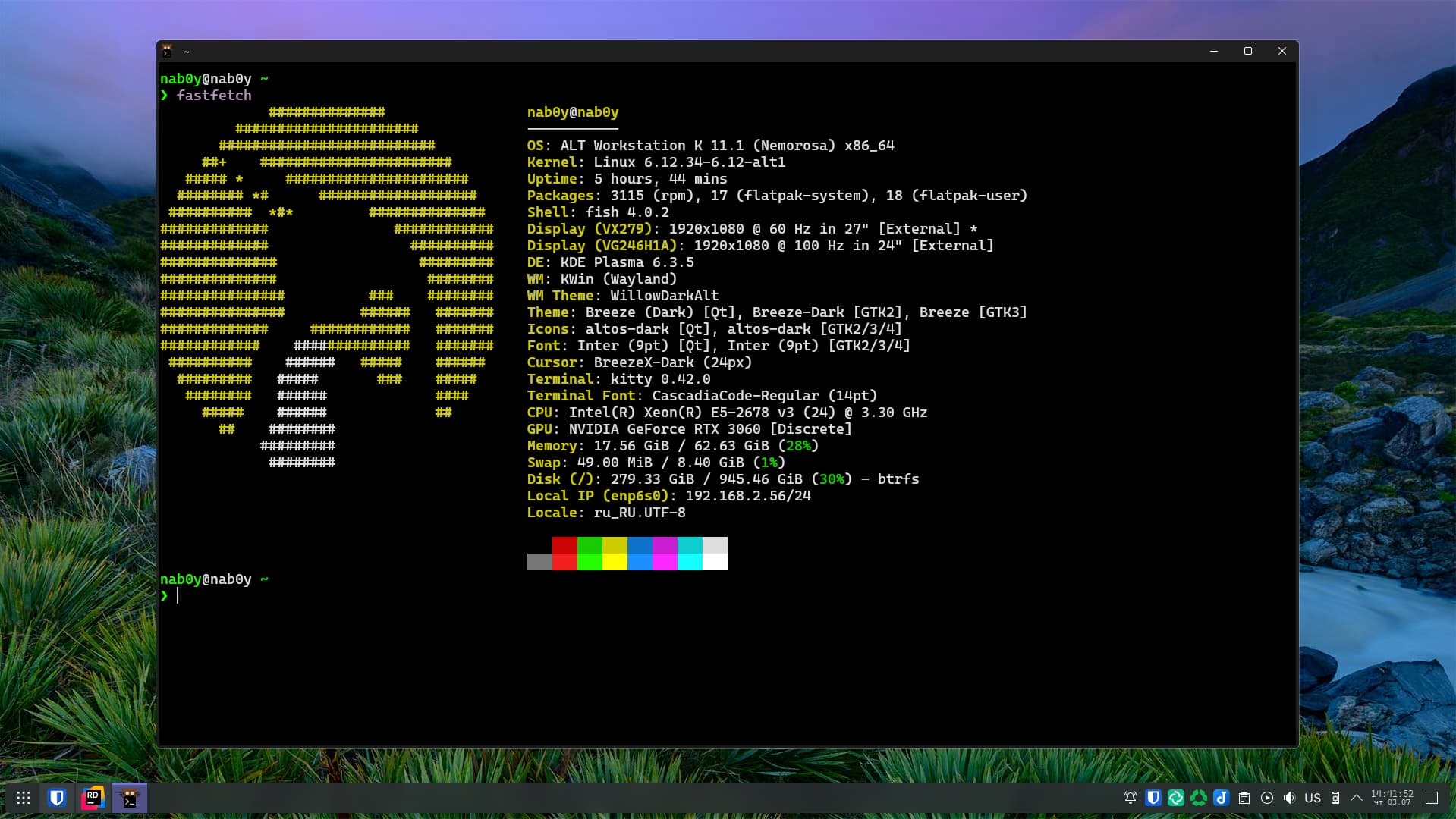Click the 'Shell: fish 4.0.2' line
The width and height of the screenshot is (1456, 819).
598,212
